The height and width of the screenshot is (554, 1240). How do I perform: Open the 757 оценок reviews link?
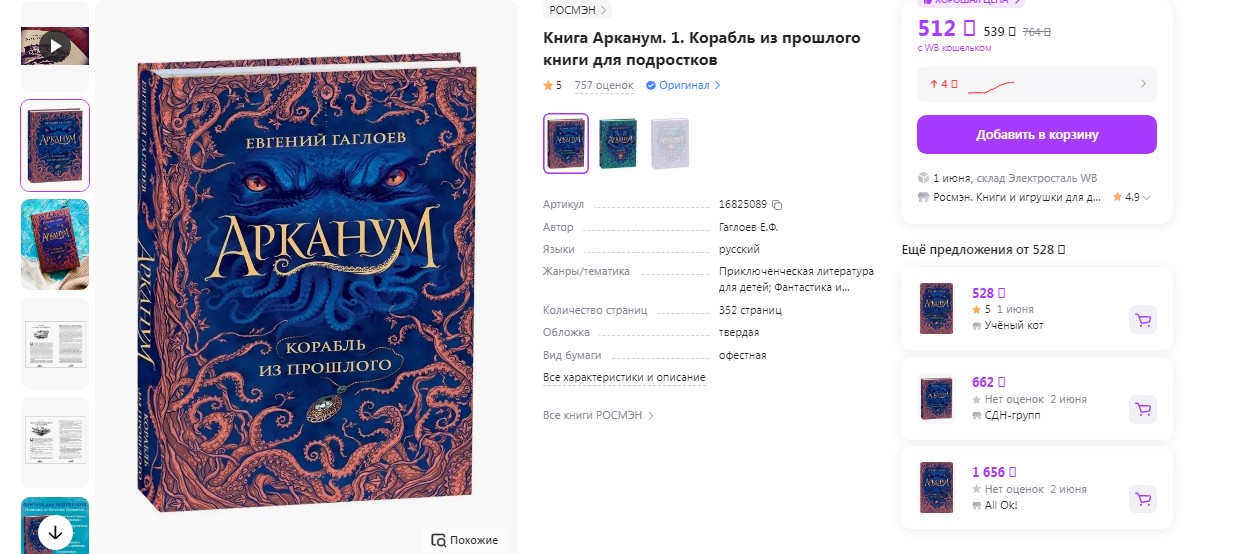tap(604, 86)
